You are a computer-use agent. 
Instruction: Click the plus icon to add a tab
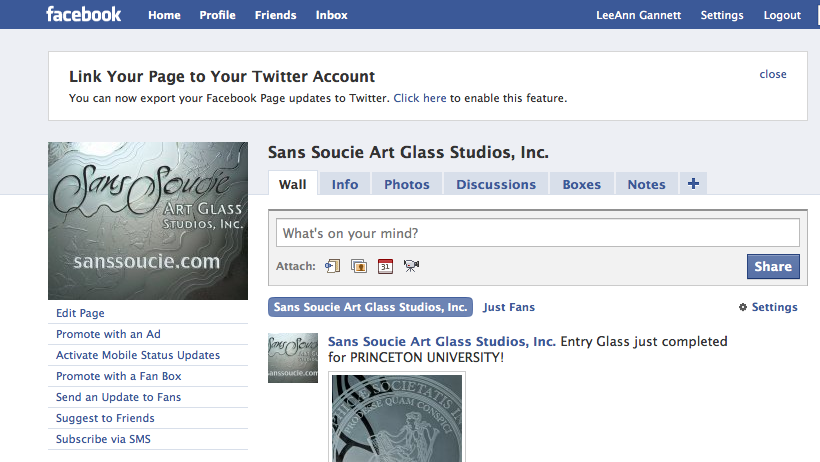click(x=693, y=184)
